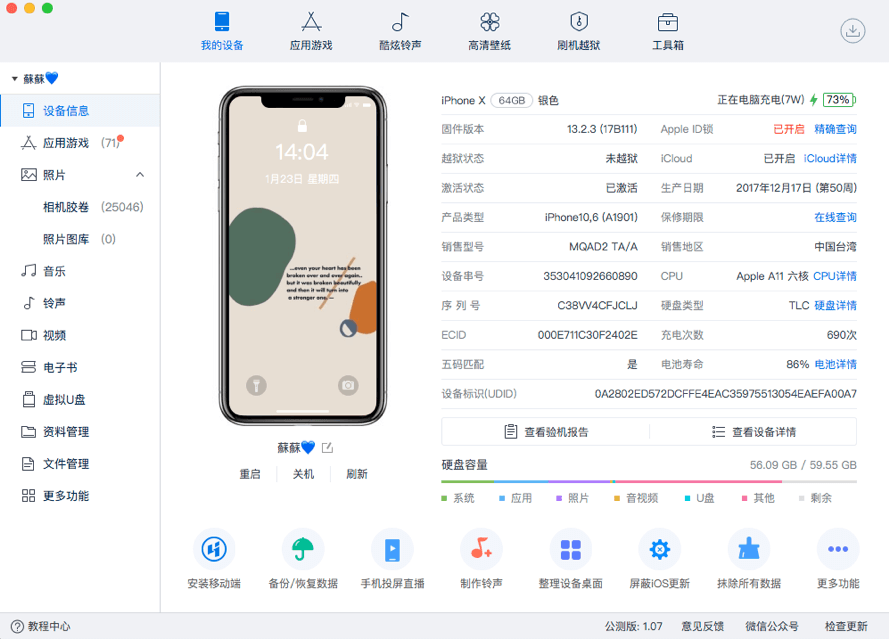The width and height of the screenshot is (889, 639).
Task: Click the 73% battery indicator
Action: (x=839, y=100)
